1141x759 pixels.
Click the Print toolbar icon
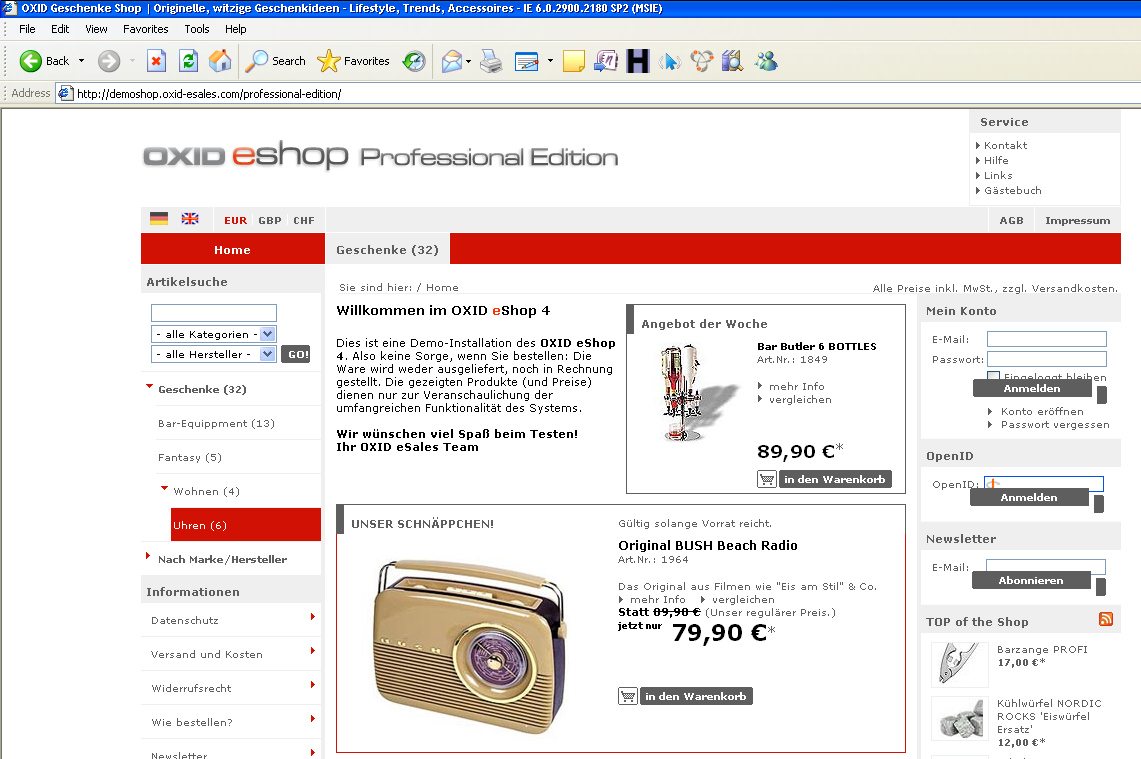pos(490,61)
